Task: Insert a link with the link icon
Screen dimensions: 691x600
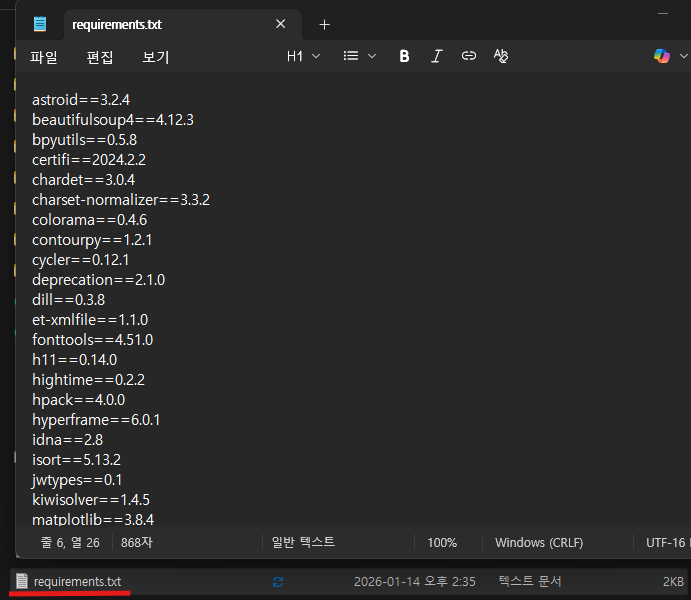Action: pyautogui.click(x=468, y=56)
